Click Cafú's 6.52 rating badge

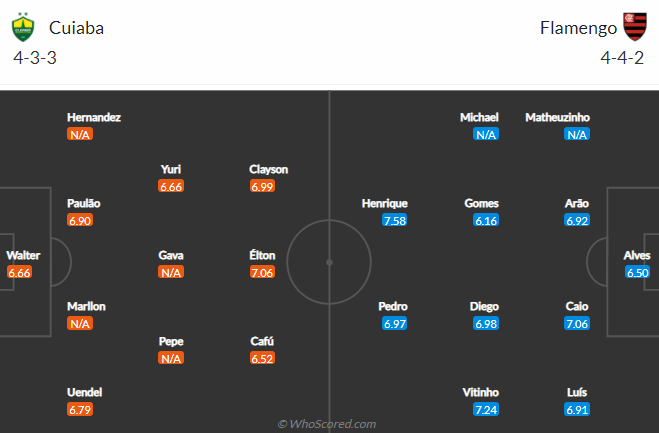(262, 359)
